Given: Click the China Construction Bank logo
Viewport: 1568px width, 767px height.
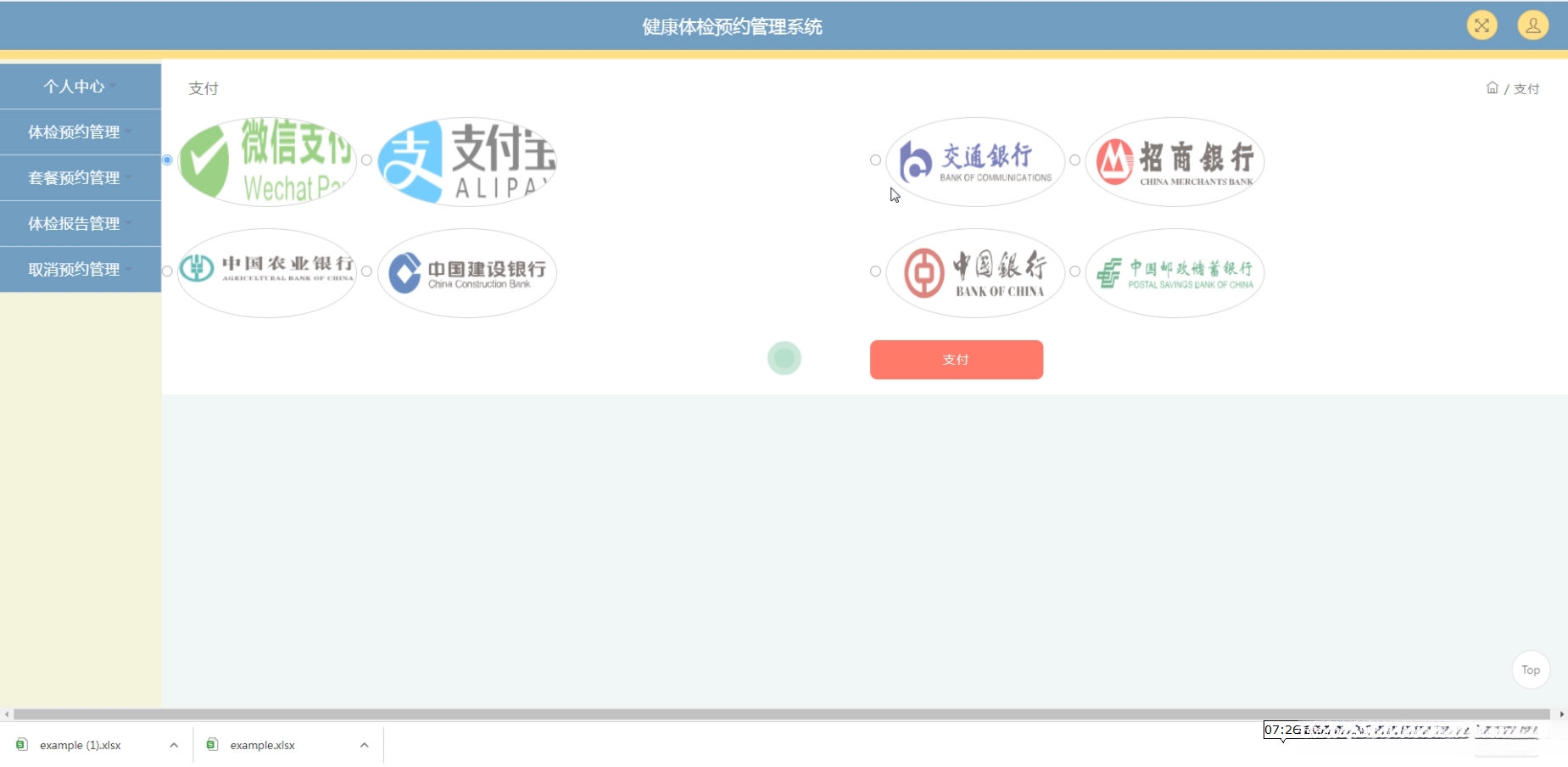Looking at the screenshot, I should (467, 272).
